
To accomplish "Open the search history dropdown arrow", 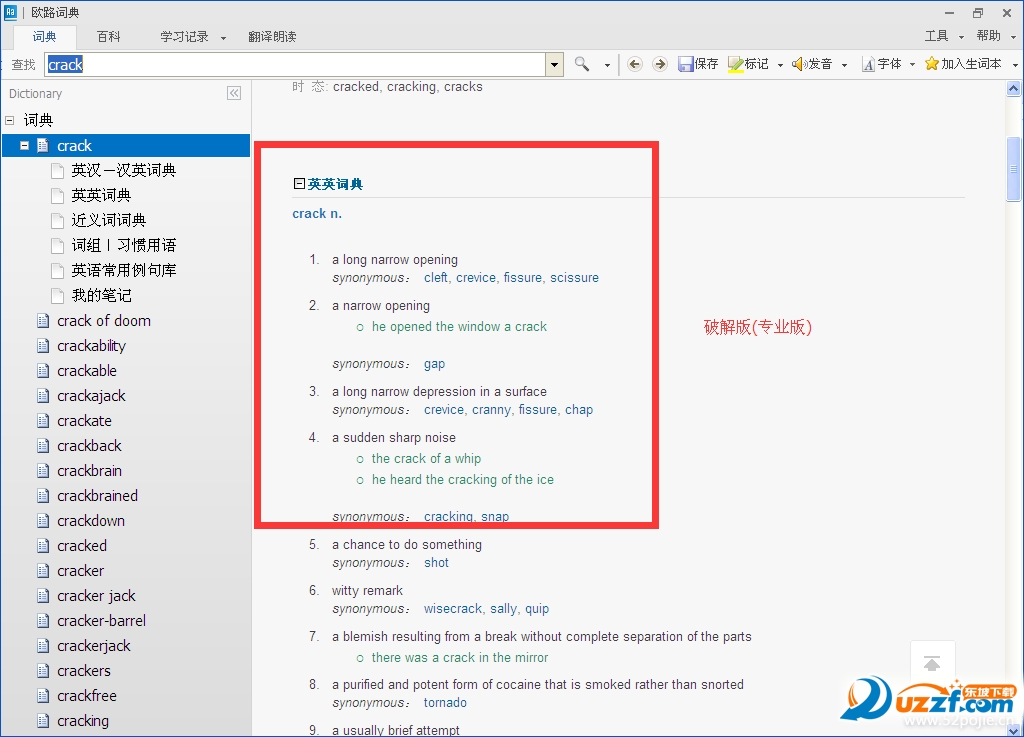I will coord(555,64).
